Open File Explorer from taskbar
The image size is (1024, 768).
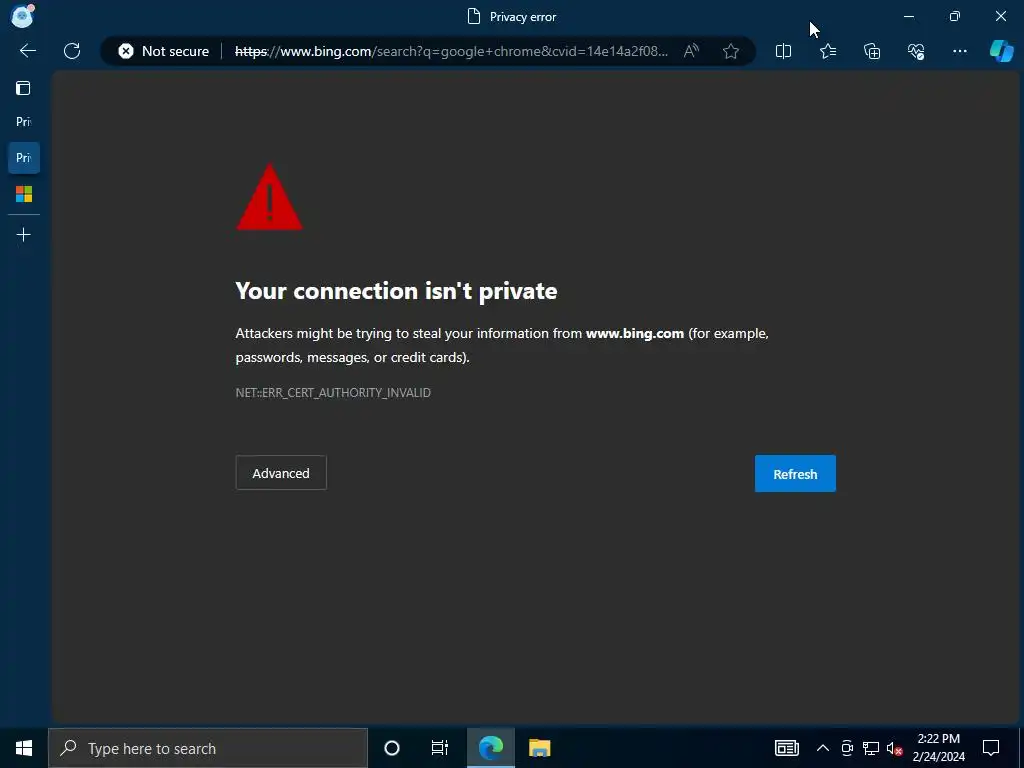[539, 748]
